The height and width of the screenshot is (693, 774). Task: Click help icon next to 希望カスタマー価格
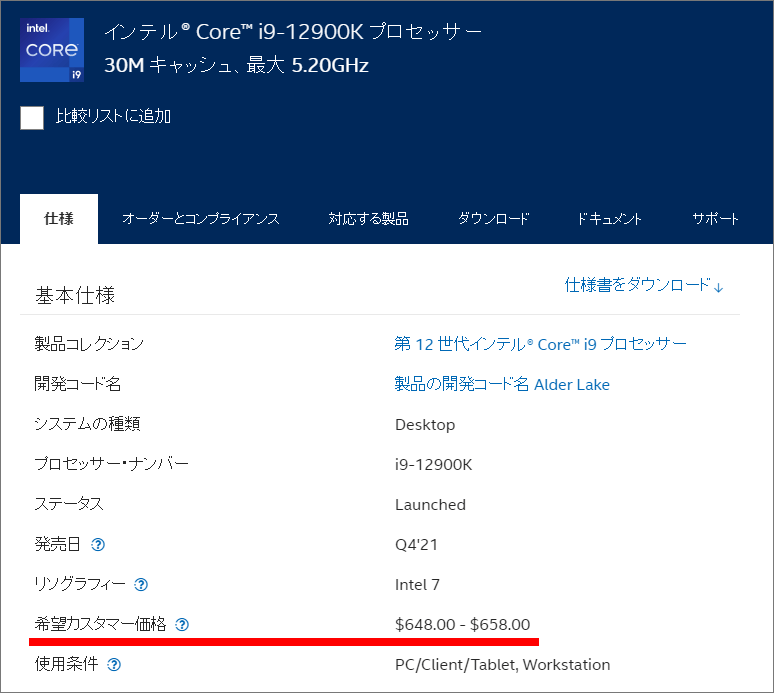point(182,624)
